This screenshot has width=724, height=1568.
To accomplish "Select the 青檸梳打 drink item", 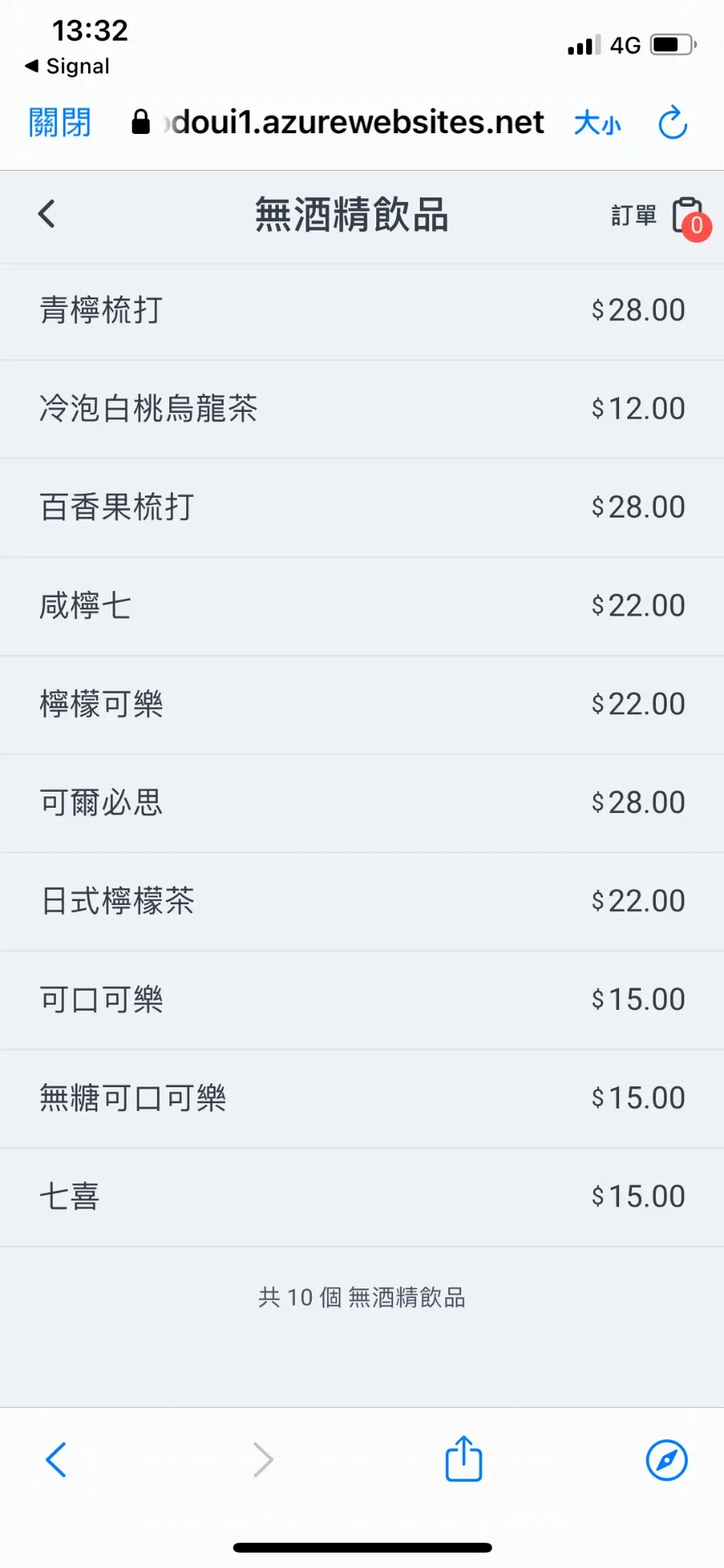I will tap(362, 311).
